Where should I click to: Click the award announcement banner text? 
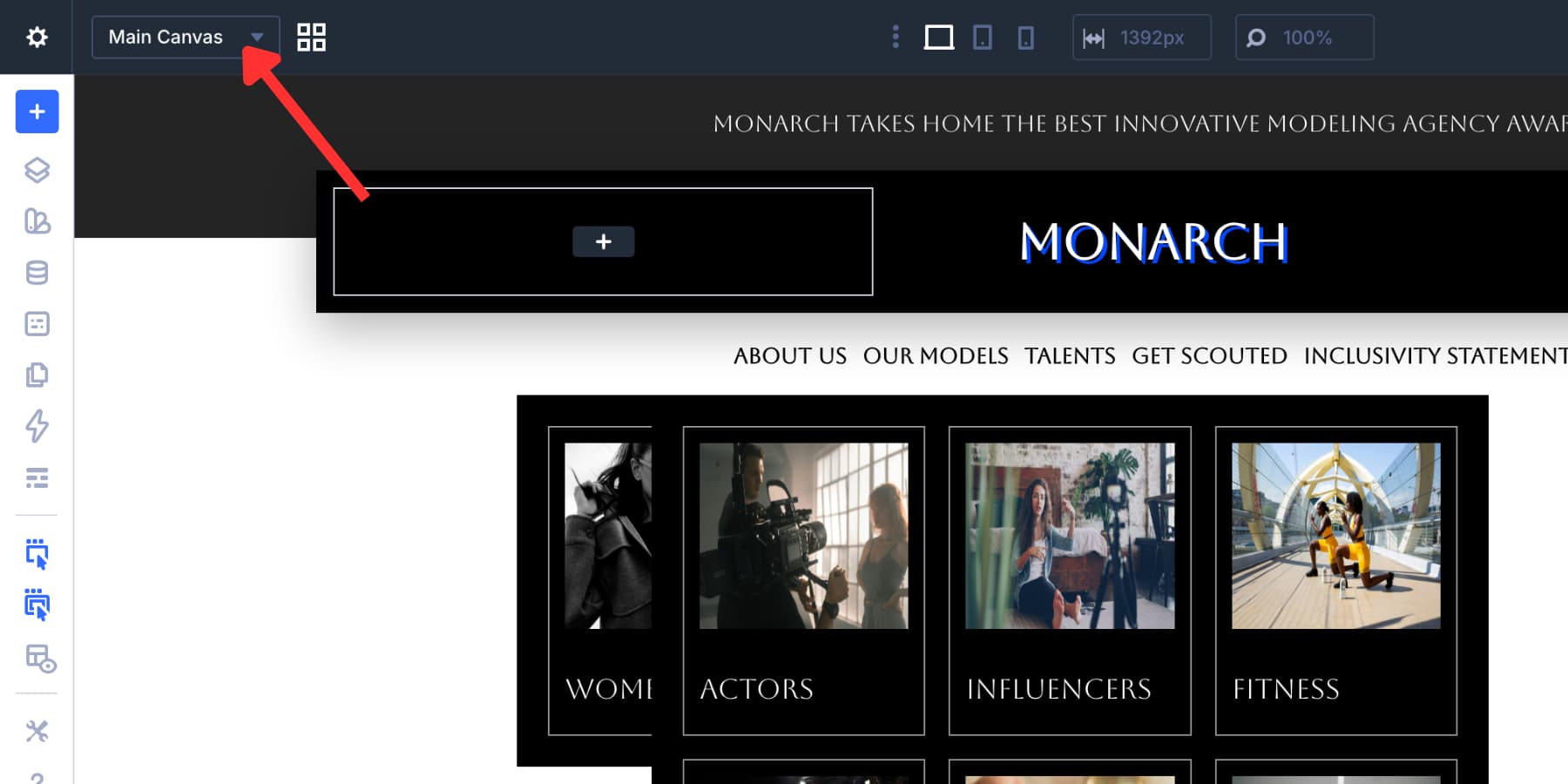point(1140,124)
